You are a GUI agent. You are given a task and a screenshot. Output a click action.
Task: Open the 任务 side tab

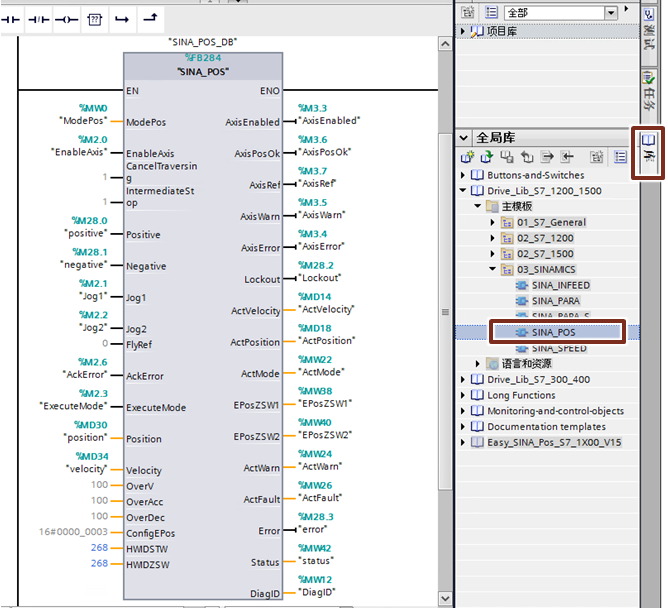point(648,91)
